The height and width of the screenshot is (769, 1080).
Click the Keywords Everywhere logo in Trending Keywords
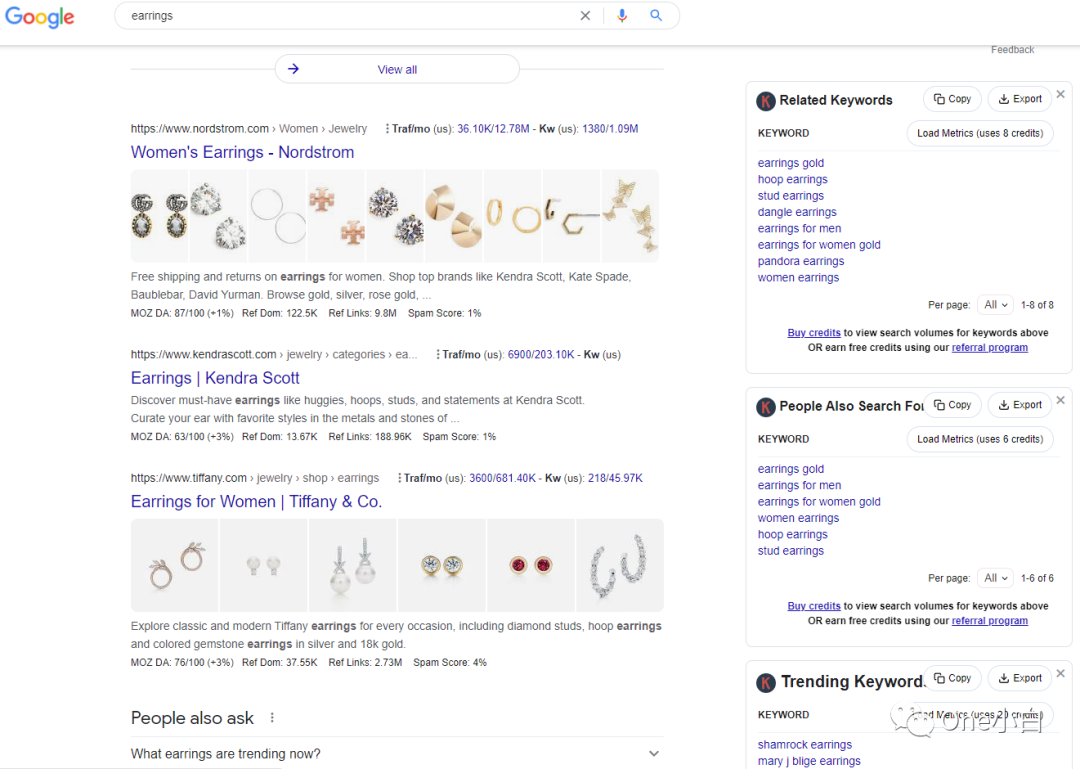pyautogui.click(x=766, y=682)
